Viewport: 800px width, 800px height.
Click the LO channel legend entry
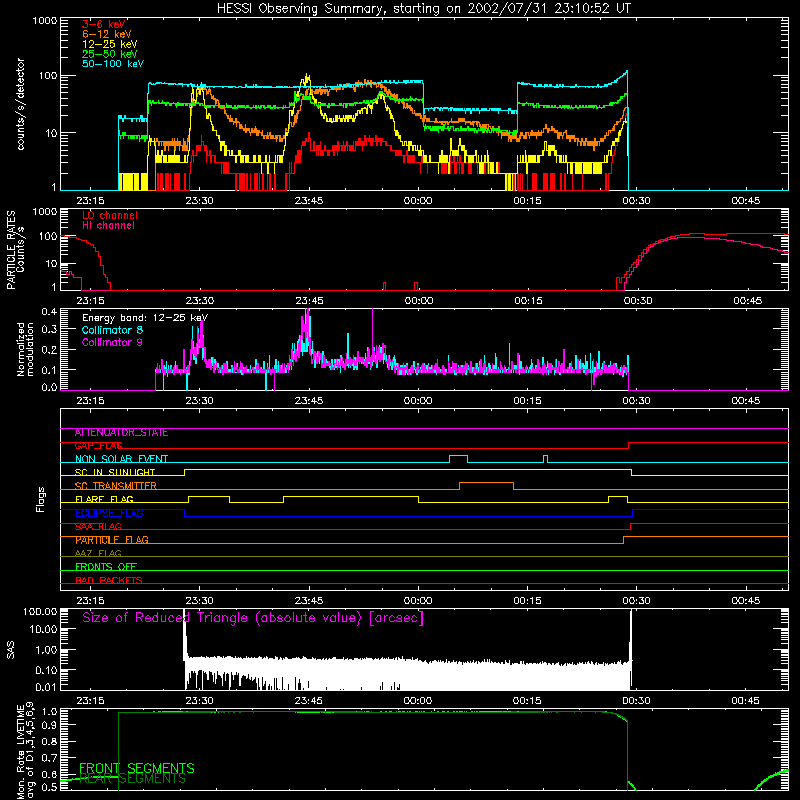pos(110,215)
